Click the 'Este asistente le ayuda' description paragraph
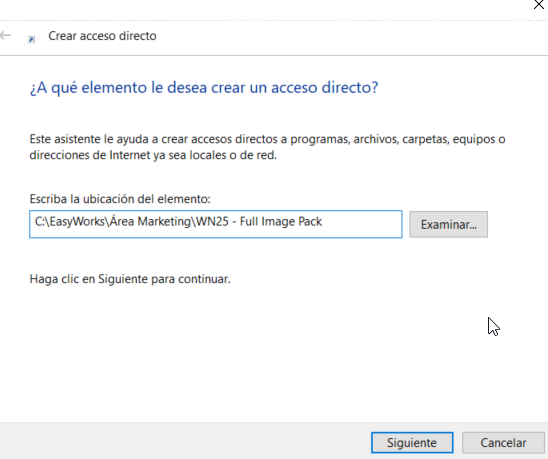548x459 pixels. (267, 147)
